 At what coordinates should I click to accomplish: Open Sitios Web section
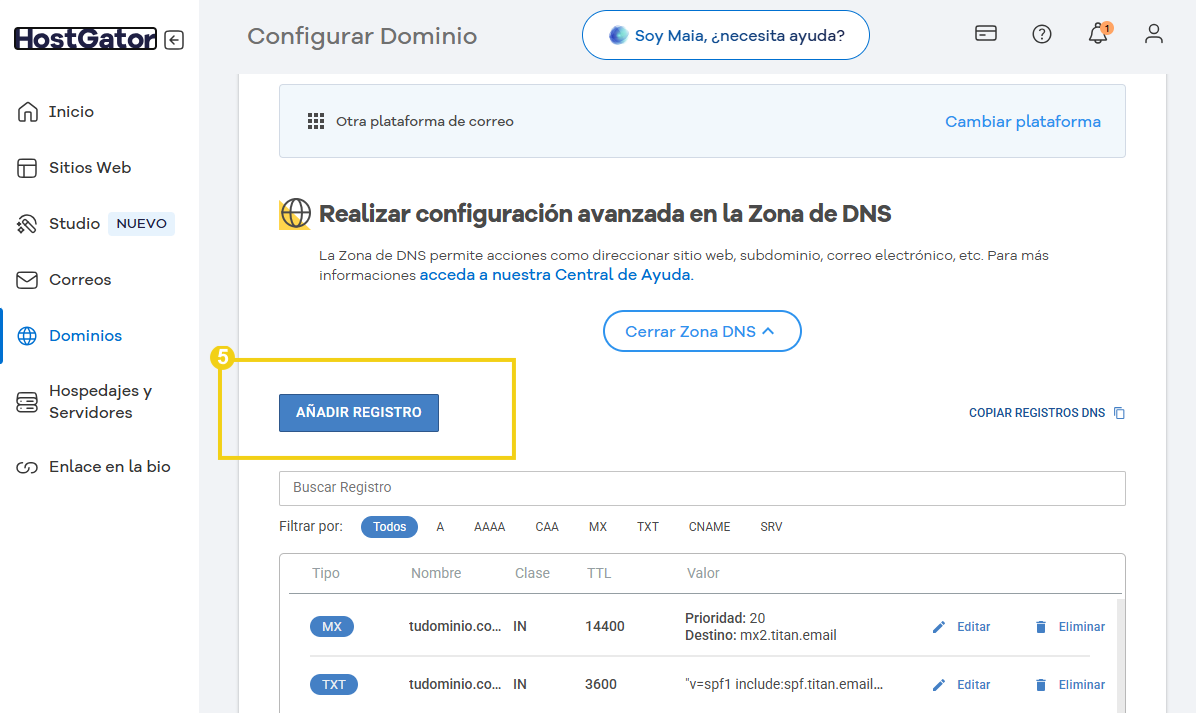90,168
